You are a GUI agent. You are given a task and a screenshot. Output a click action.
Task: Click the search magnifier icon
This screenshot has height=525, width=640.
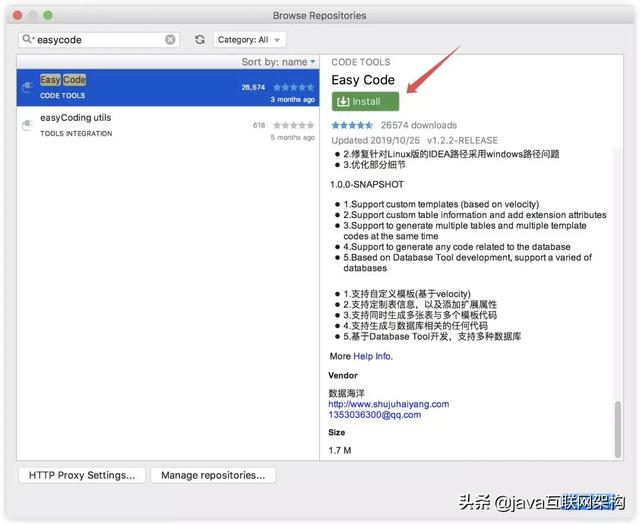coord(27,39)
